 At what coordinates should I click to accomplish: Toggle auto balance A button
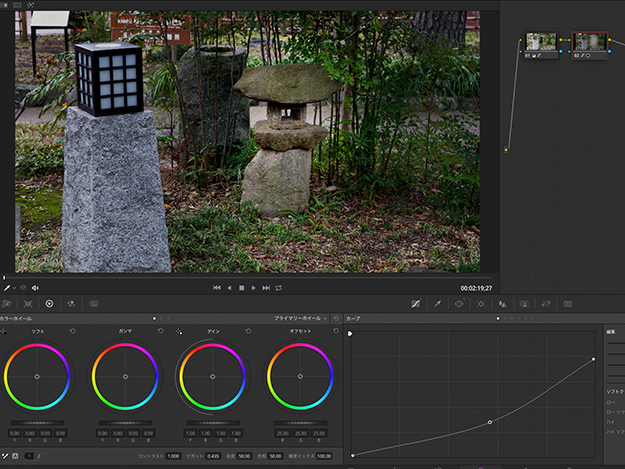[16, 456]
